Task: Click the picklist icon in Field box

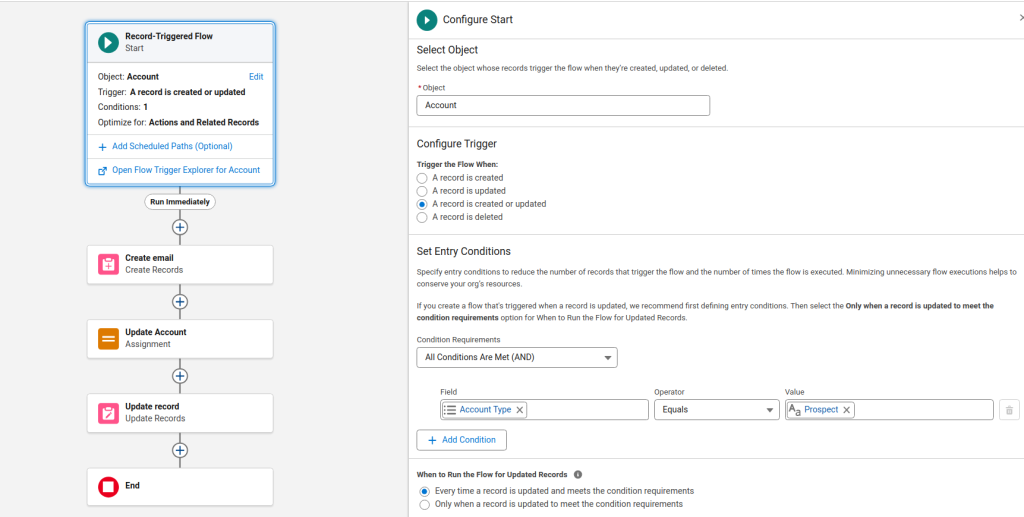Action: (x=450, y=410)
